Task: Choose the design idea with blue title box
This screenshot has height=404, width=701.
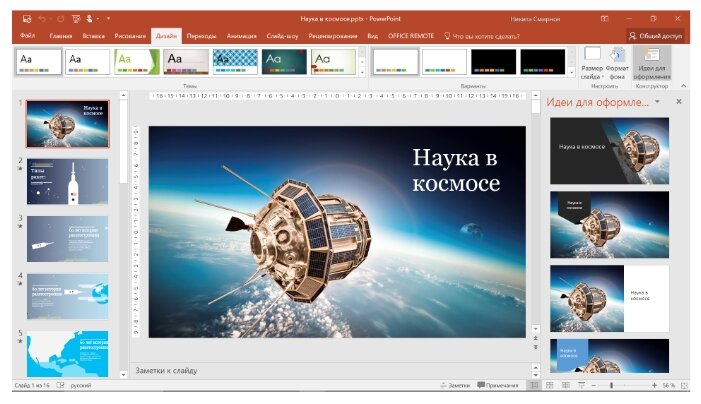Action: pos(609,356)
